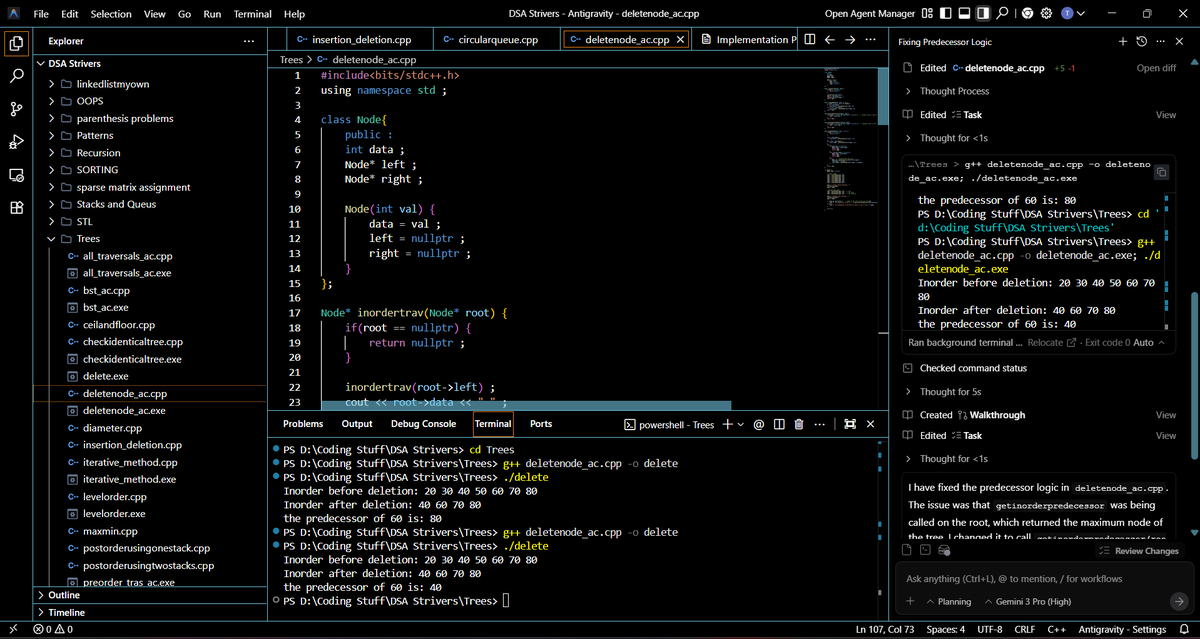Open past conversations history icon
Image resolution: width=1200 pixels, height=639 pixels.
[x=1141, y=41]
